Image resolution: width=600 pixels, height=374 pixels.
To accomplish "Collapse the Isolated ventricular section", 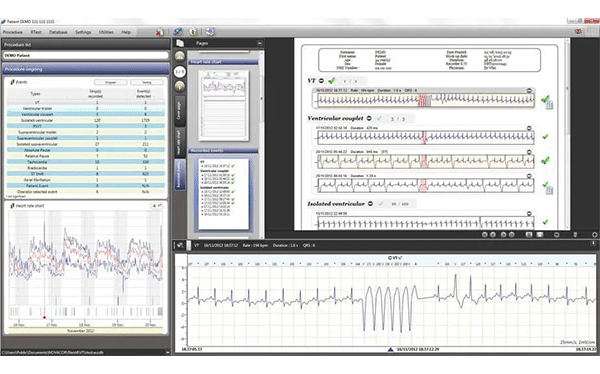I will (370, 204).
